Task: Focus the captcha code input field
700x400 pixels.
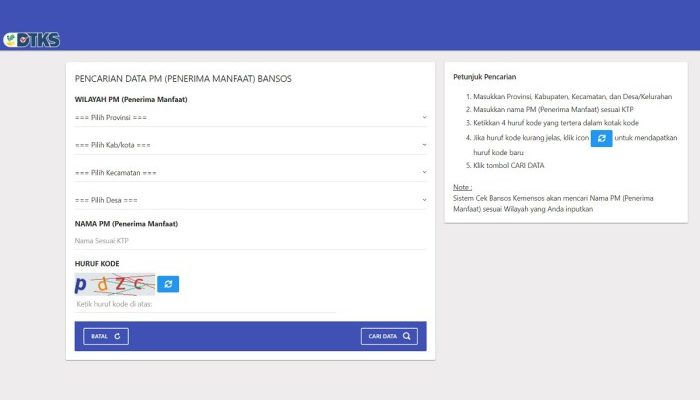Action: [x=205, y=304]
